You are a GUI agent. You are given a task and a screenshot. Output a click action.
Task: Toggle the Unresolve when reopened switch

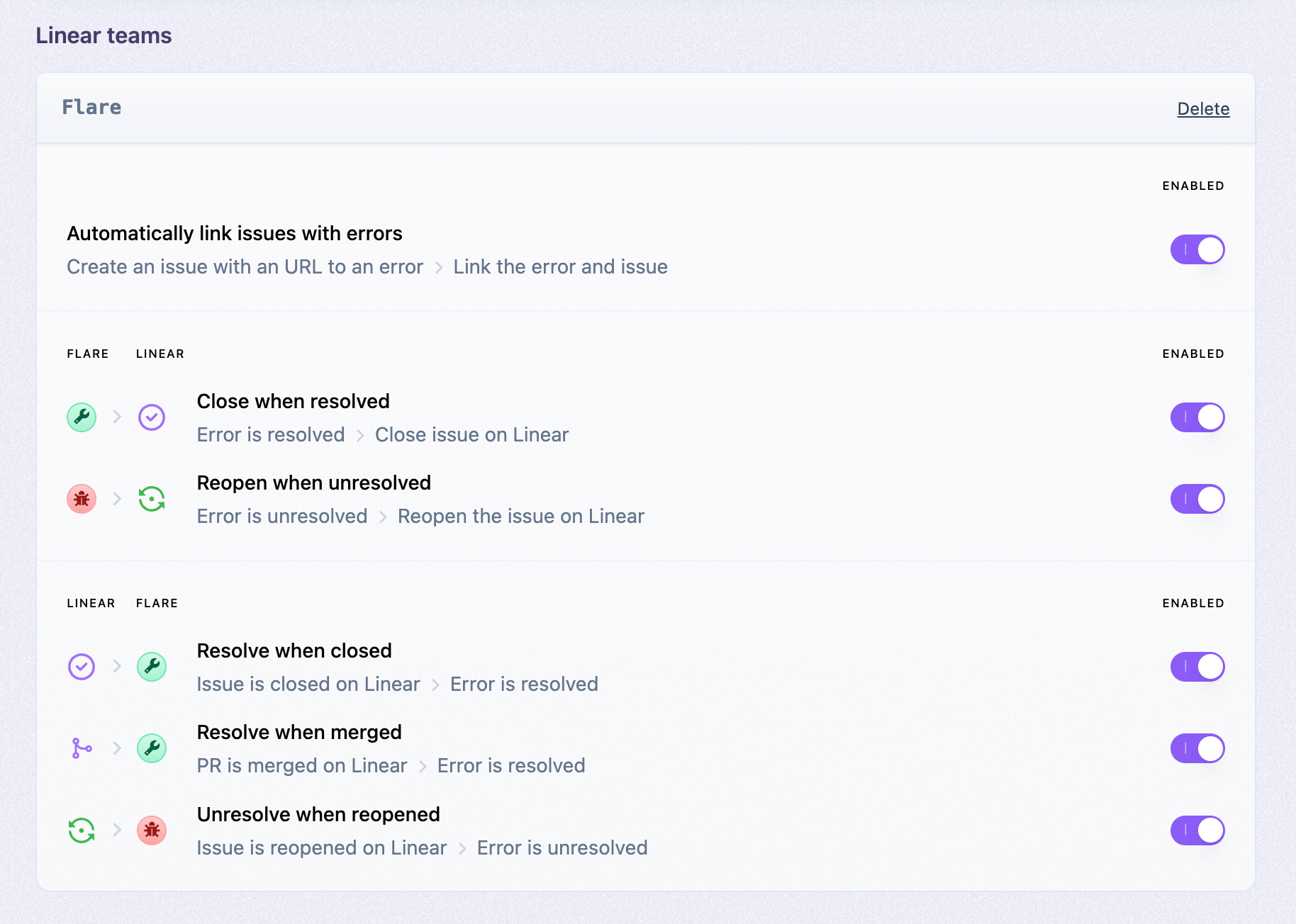pyautogui.click(x=1197, y=830)
